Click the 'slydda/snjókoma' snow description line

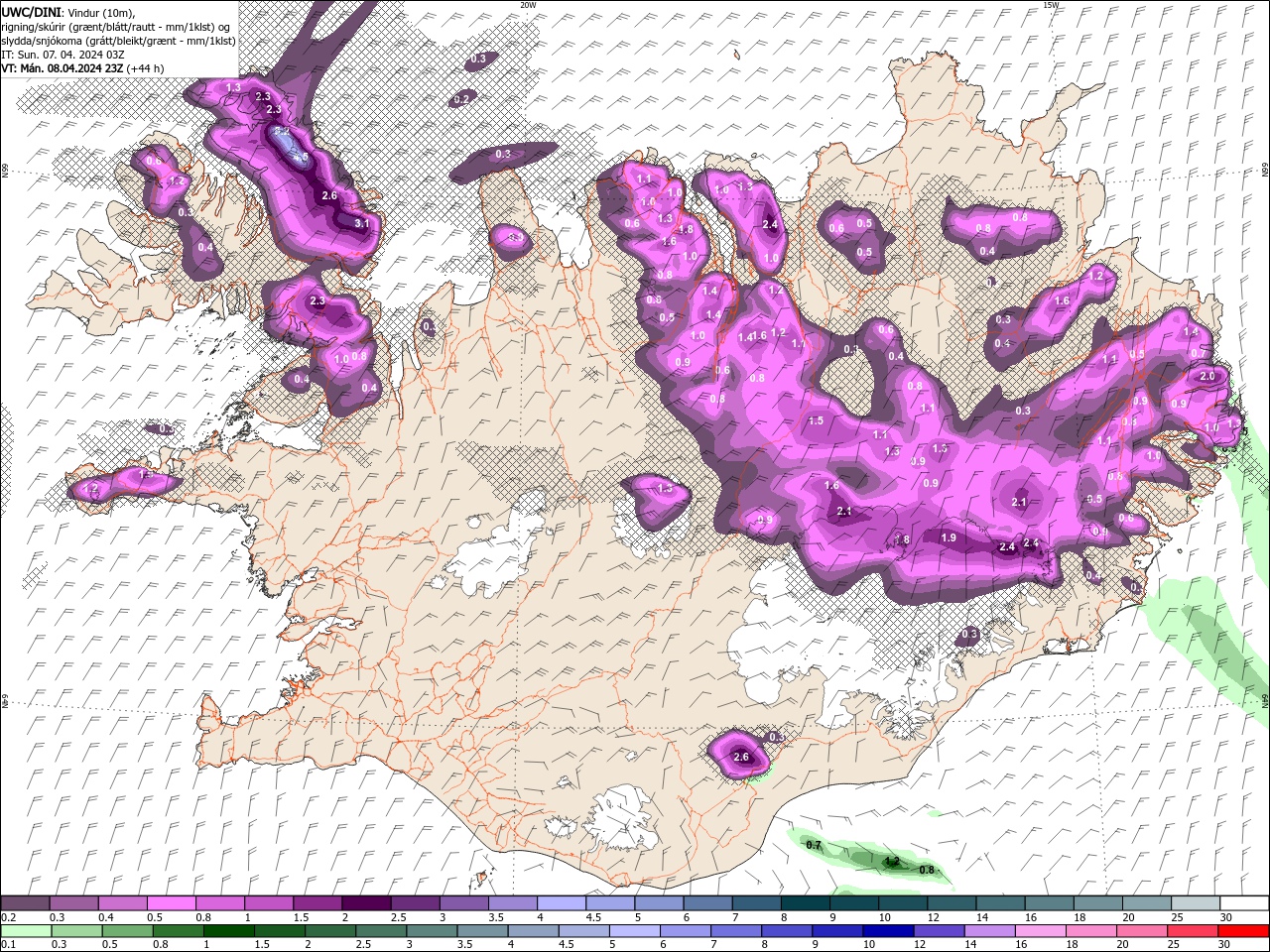117,40
